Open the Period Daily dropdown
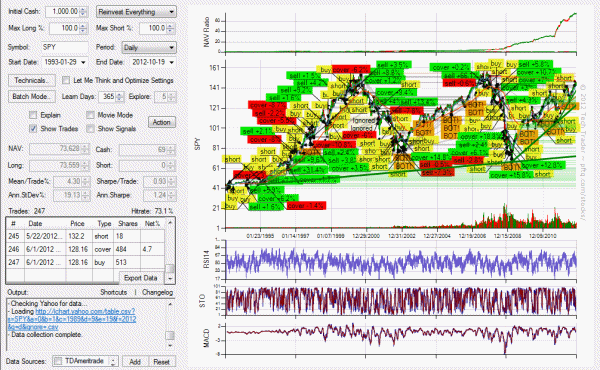600x370 pixels. pos(149,48)
